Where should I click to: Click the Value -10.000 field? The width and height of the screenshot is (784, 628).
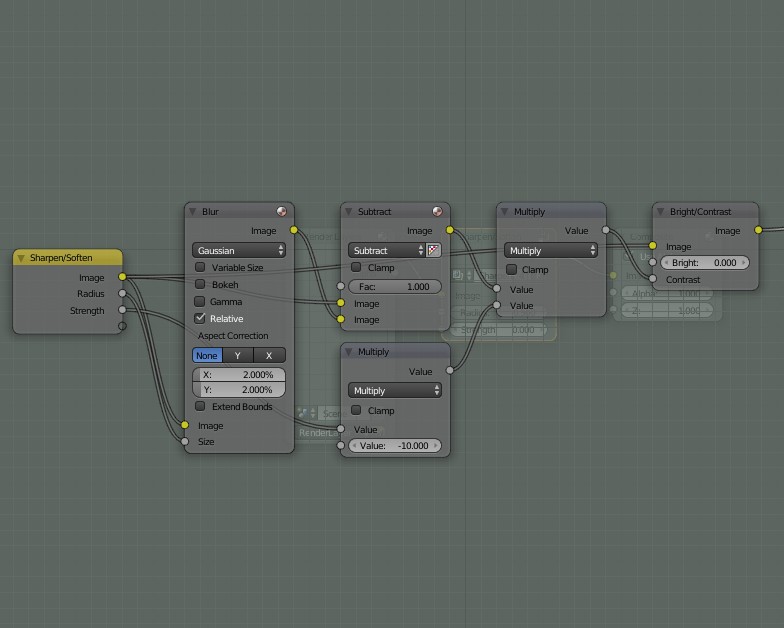pyautogui.click(x=394, y=446)
